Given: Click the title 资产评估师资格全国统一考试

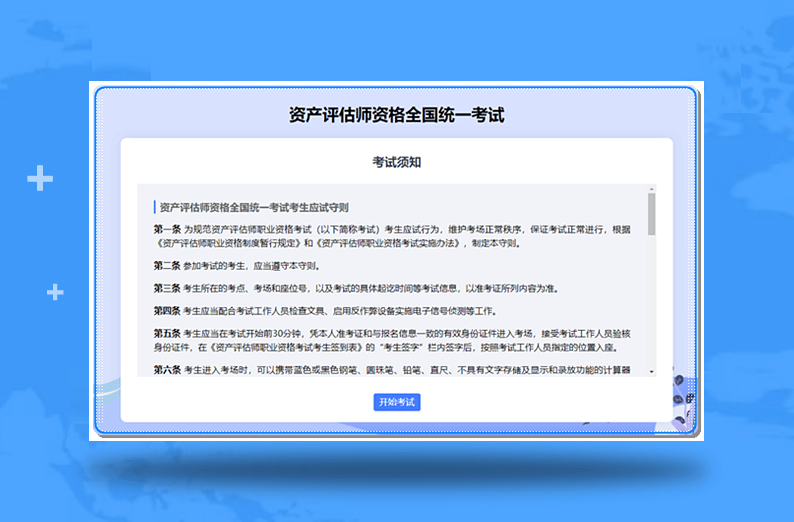Looking at the screenshot, I should pos(397,115).
